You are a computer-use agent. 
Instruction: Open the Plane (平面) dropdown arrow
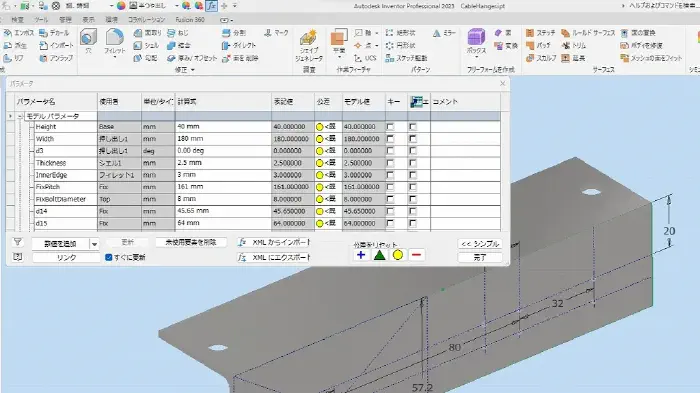(339, 57)
